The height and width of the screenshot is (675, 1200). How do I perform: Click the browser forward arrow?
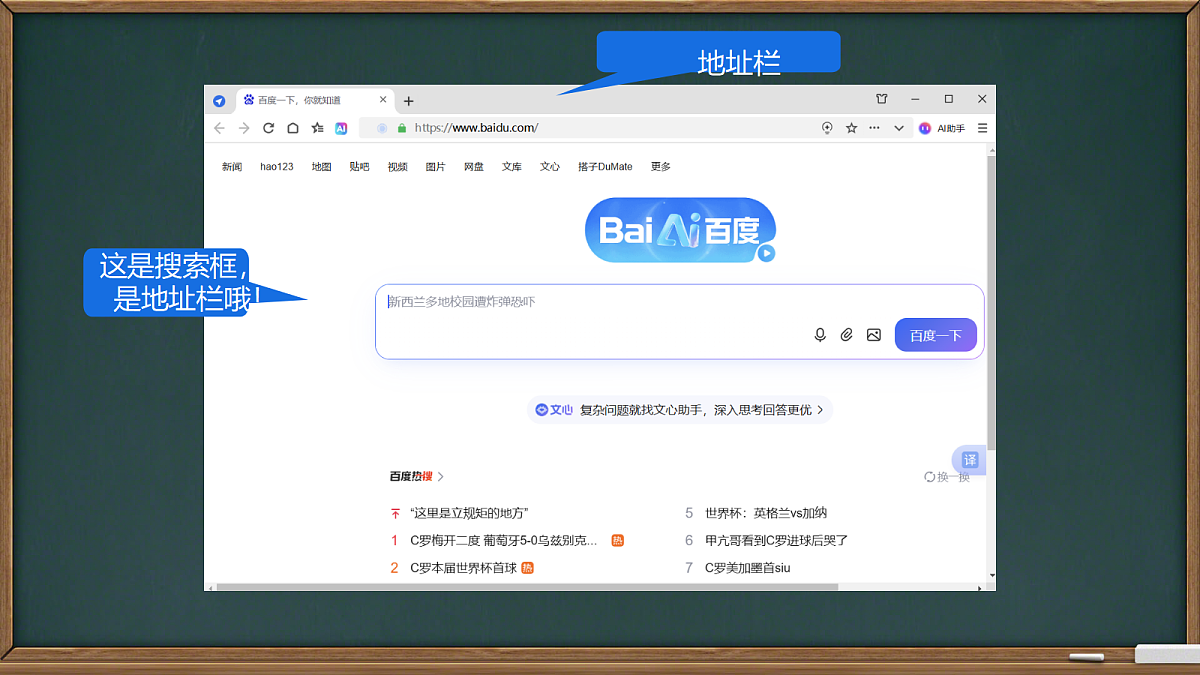(244, 128)
